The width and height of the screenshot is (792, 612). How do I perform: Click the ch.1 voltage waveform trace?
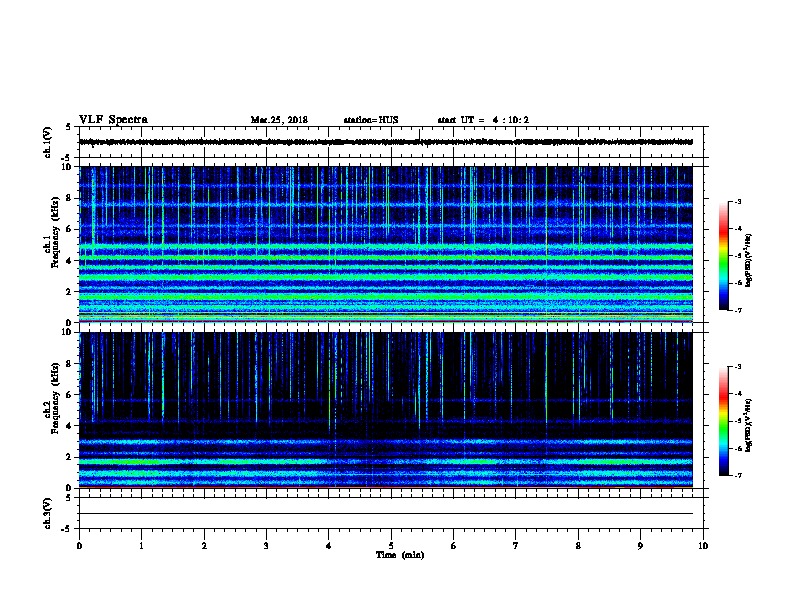tap(386, 142)
